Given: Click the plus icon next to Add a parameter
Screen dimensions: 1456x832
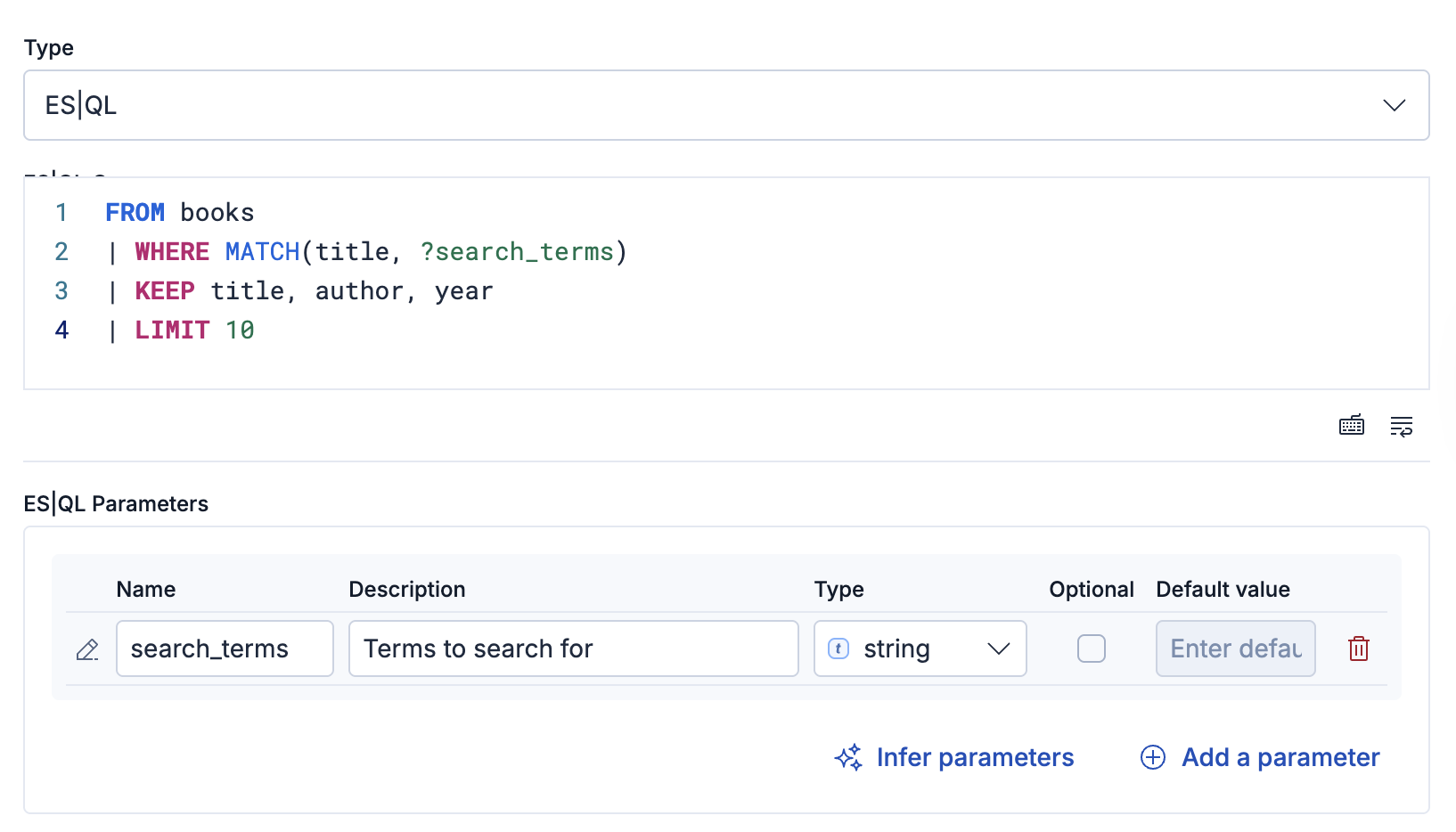Looking at the screenshot, I should tap(1152, 757).
